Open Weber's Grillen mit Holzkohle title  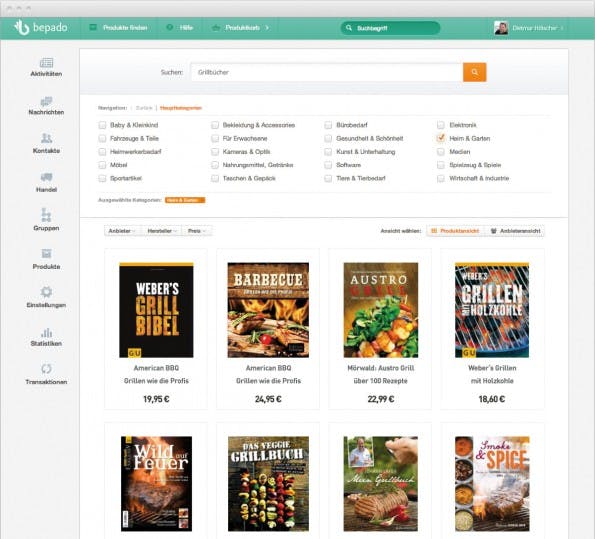coord(492,374)
